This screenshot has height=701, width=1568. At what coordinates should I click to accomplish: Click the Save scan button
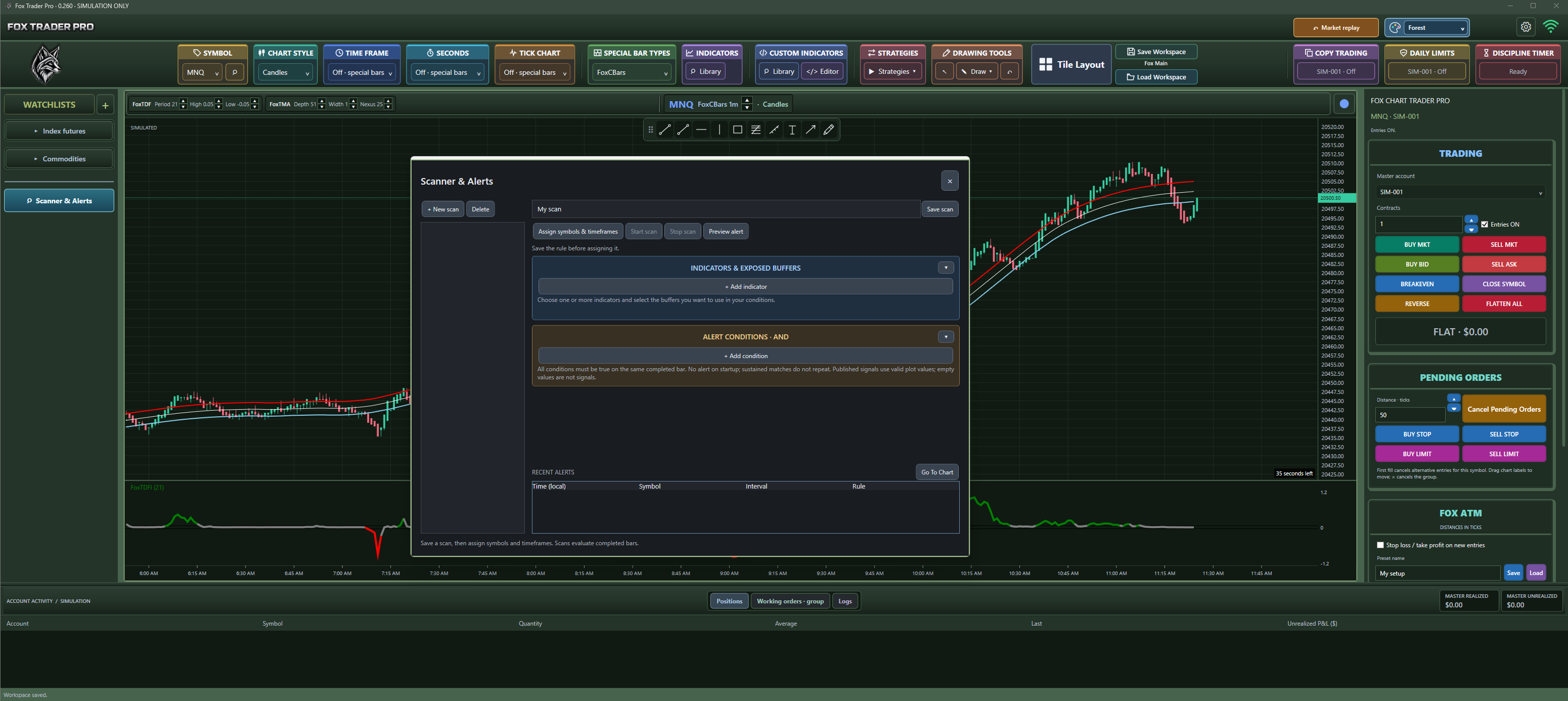tap(940, 209)
